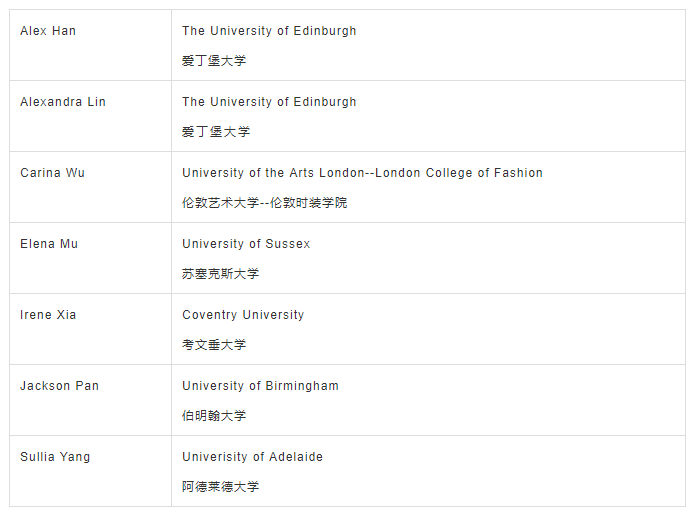Click the Carina Wu name cell

(53, 173)
